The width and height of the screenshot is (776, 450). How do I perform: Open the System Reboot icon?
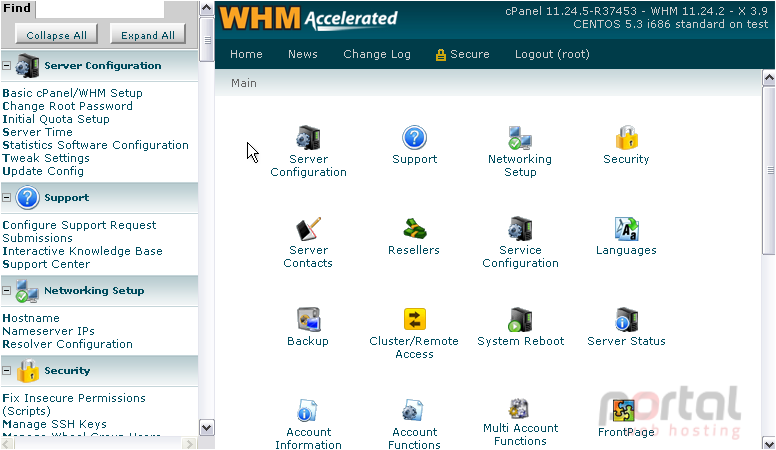point(520,320)
